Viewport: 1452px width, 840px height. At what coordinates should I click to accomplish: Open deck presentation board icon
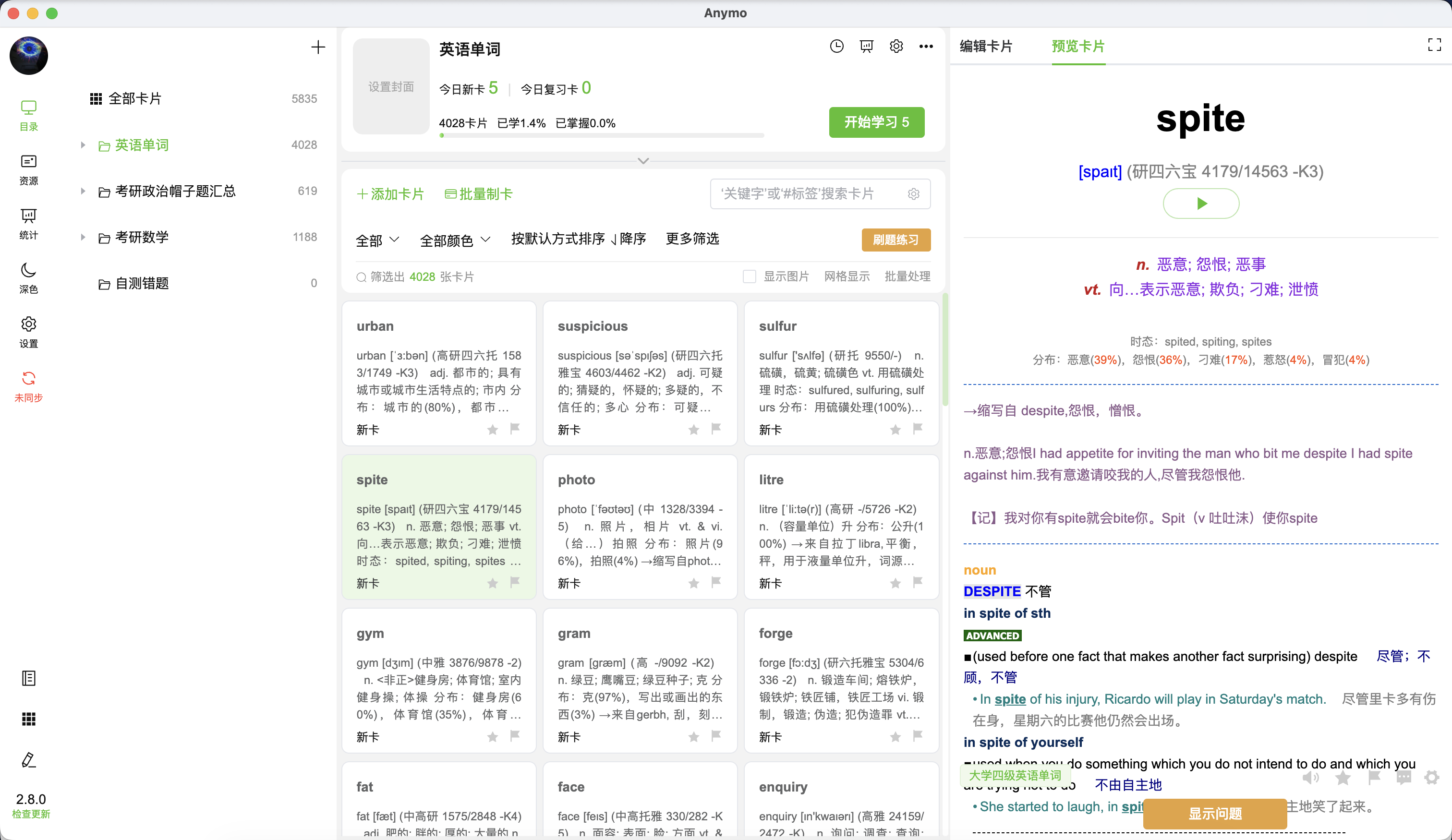pyautogui.click(x=866, y=46)
